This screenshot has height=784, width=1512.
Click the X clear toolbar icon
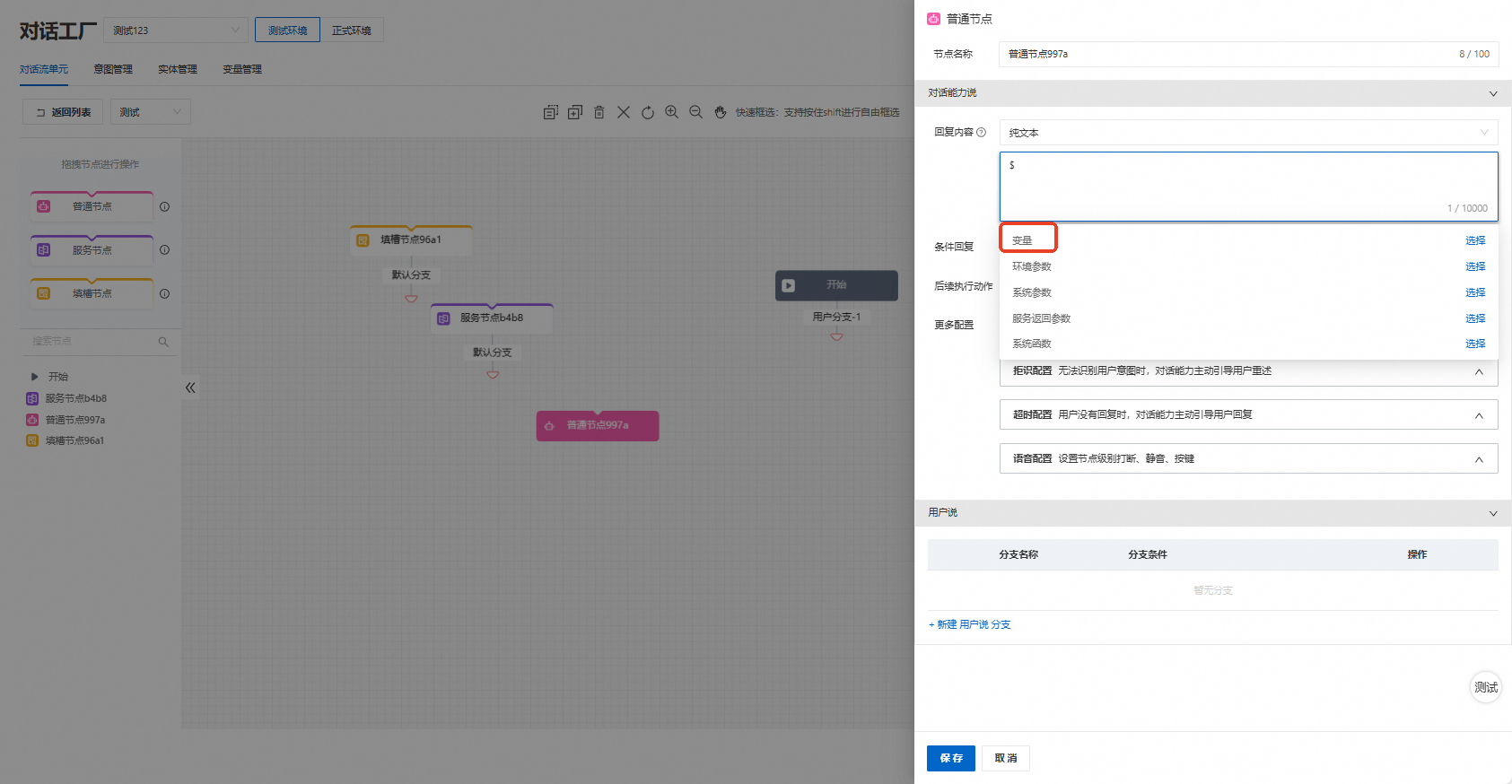(x=623, y=112)
